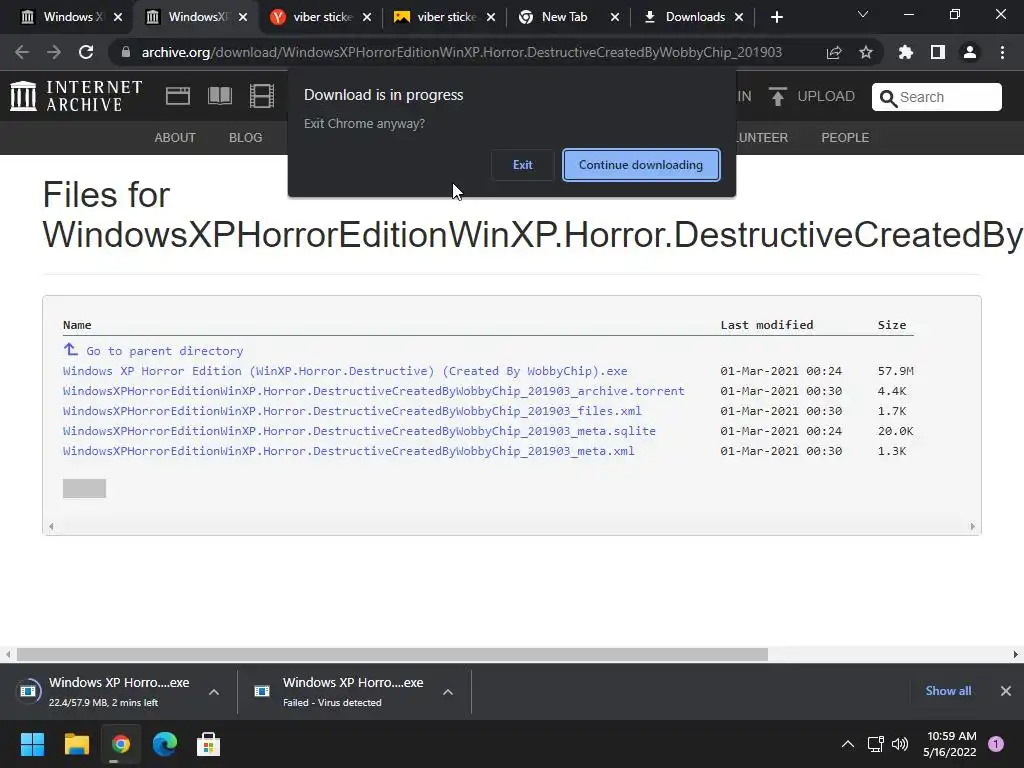Open the Extensions puzzle icon
This screenshot has height=768, width=1024.
[x=906, y=52]
